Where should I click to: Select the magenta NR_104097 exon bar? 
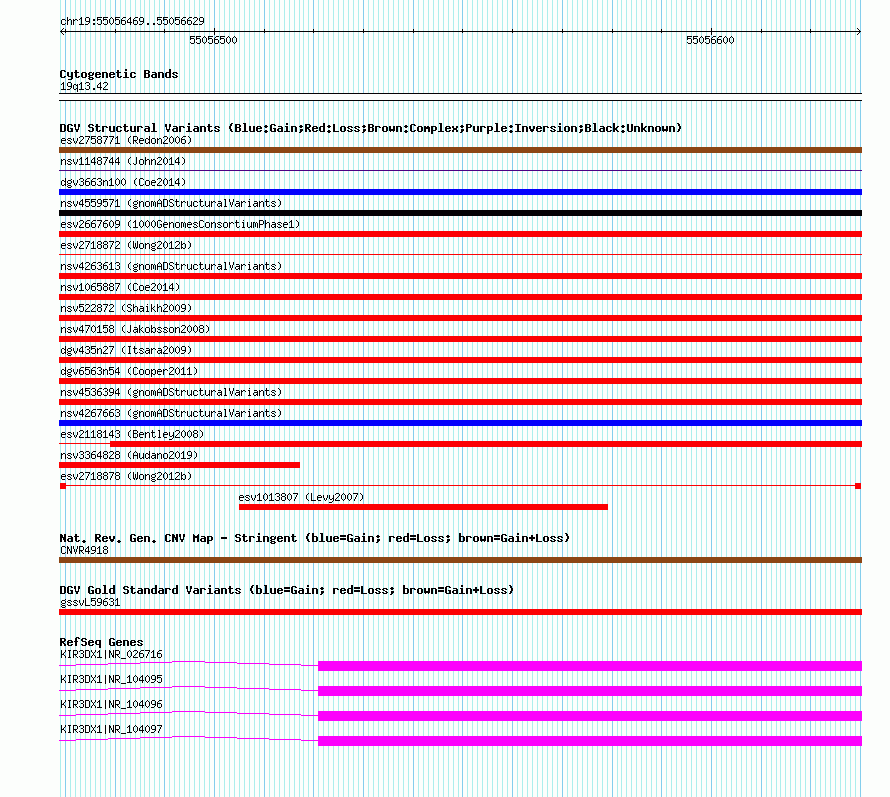(x=590, y=741)
